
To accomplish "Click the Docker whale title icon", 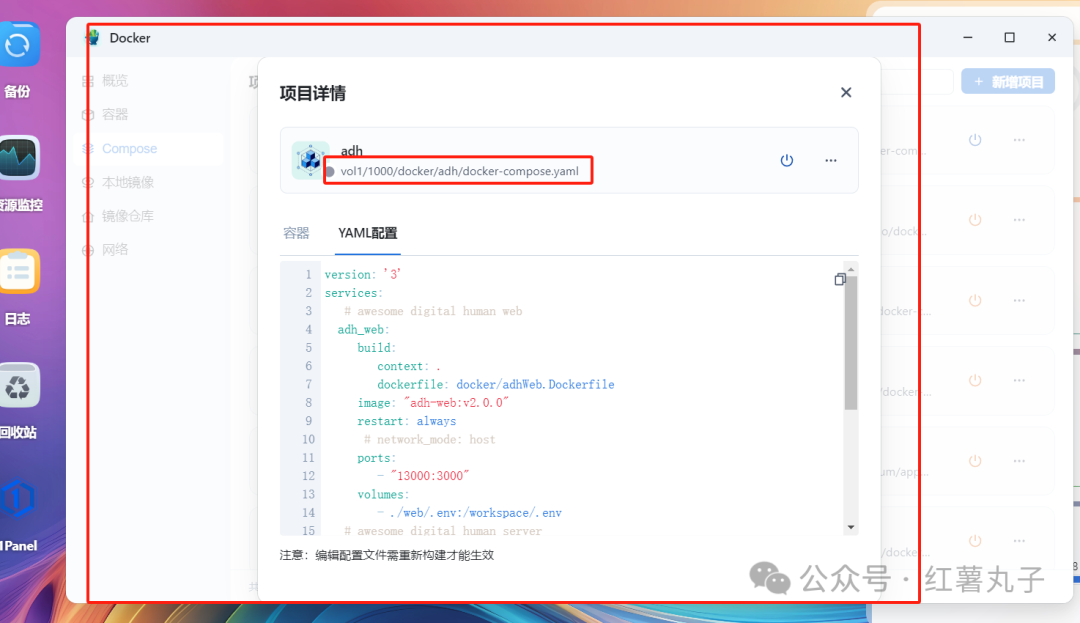I will coord(93,38).
